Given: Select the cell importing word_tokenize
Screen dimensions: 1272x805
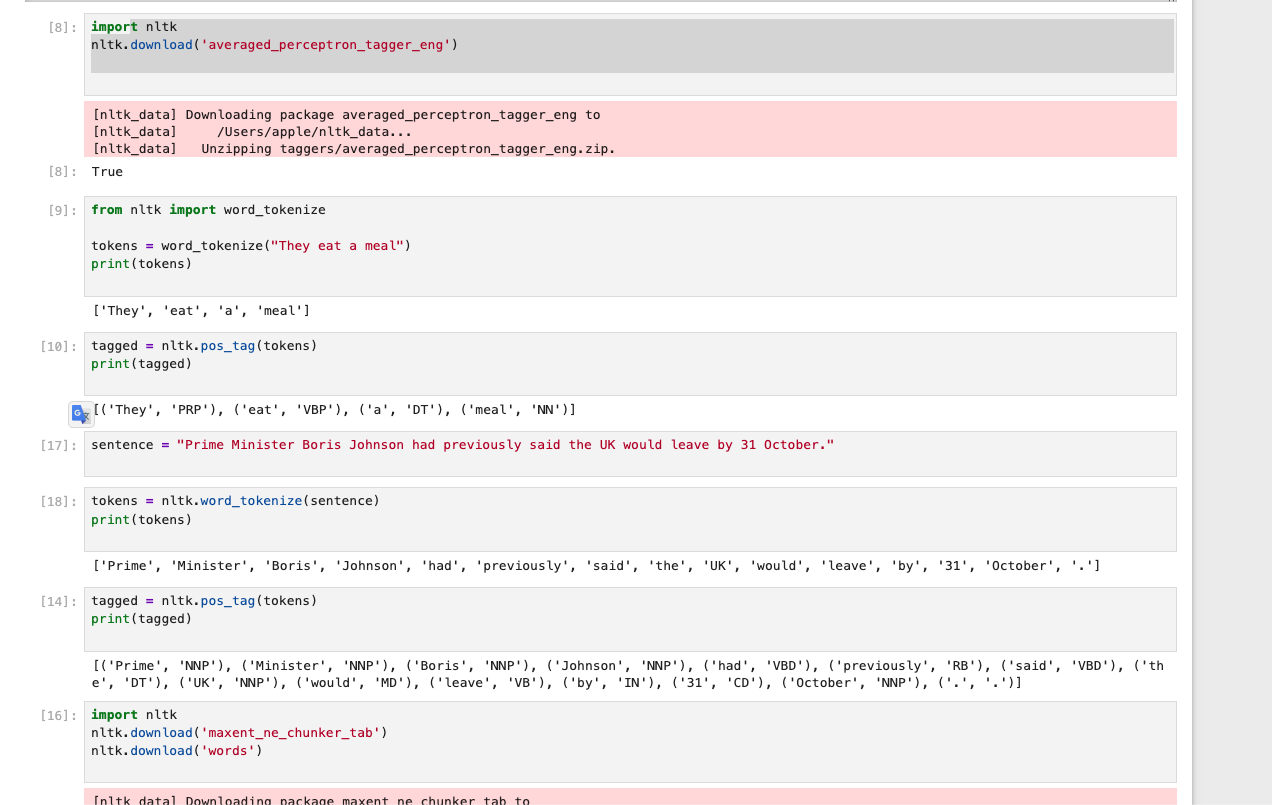Looking at the screenshot, I should 630,246.
